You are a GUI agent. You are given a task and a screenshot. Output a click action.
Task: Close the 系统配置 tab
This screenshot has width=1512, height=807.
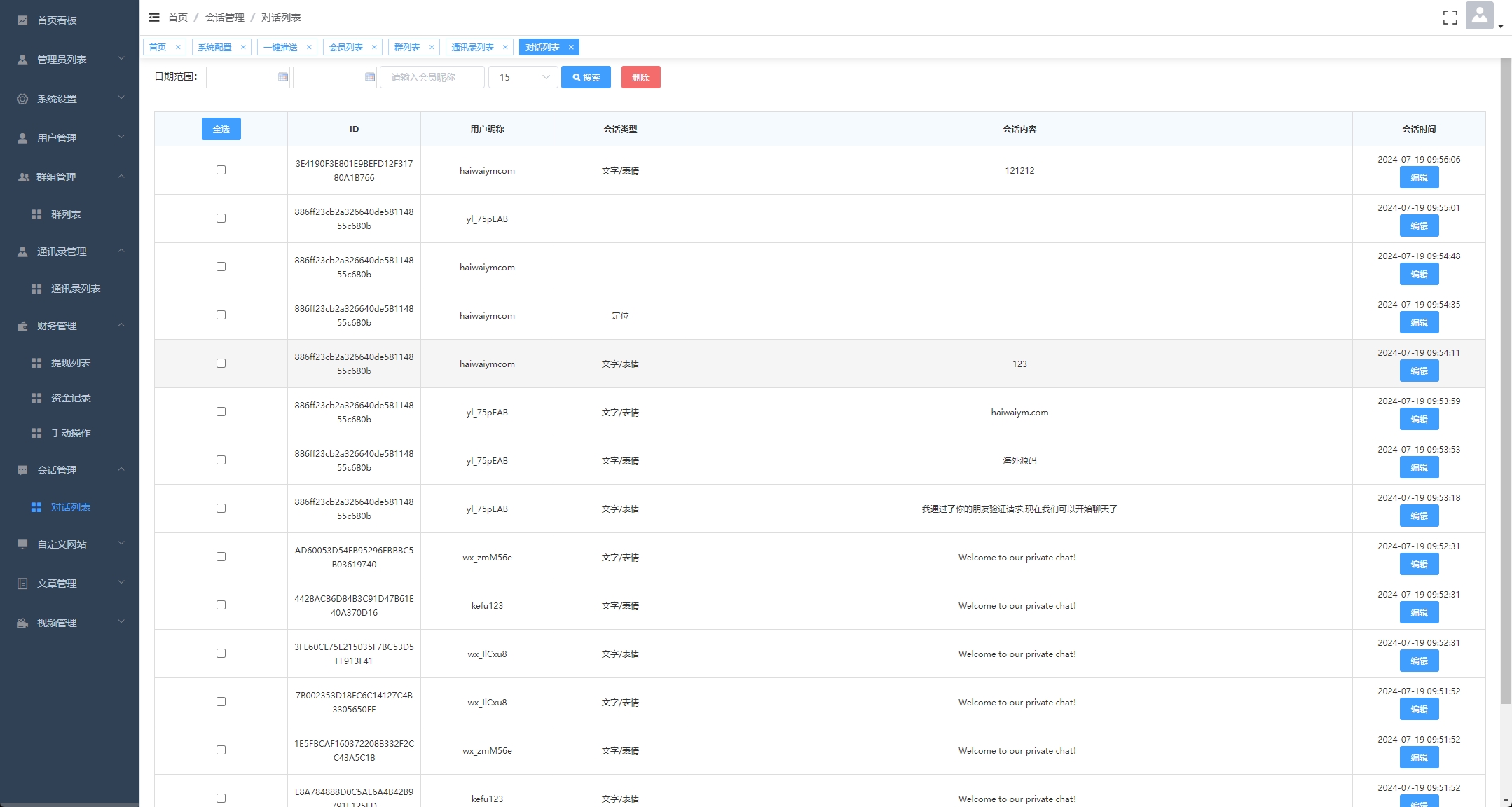point(243,48)
